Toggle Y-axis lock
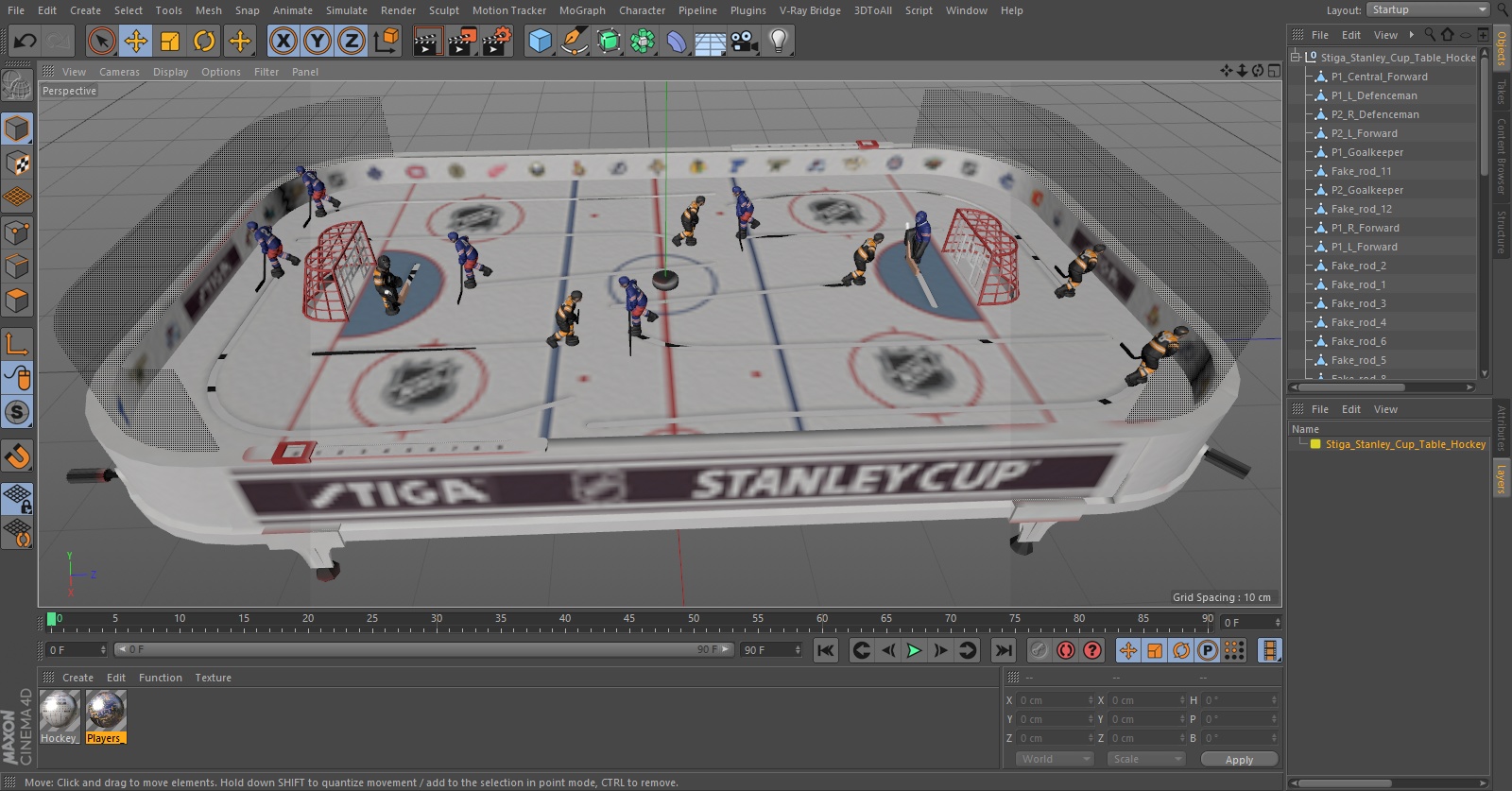1512x791 pixels. [318, 41]
